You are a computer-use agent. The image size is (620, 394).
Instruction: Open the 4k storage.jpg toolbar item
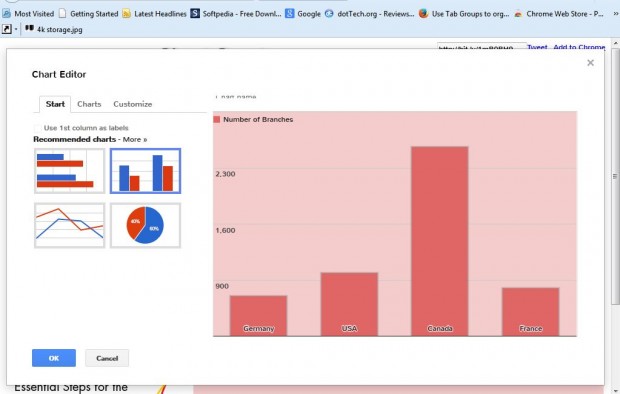(54, 29)
